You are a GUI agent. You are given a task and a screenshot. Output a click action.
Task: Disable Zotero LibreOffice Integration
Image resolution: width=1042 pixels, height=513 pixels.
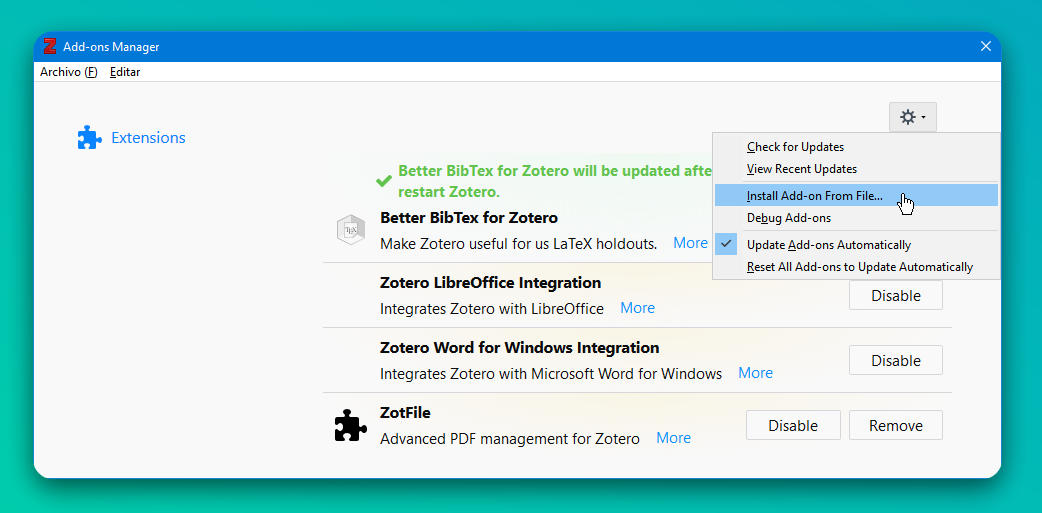tap(896, 295)
